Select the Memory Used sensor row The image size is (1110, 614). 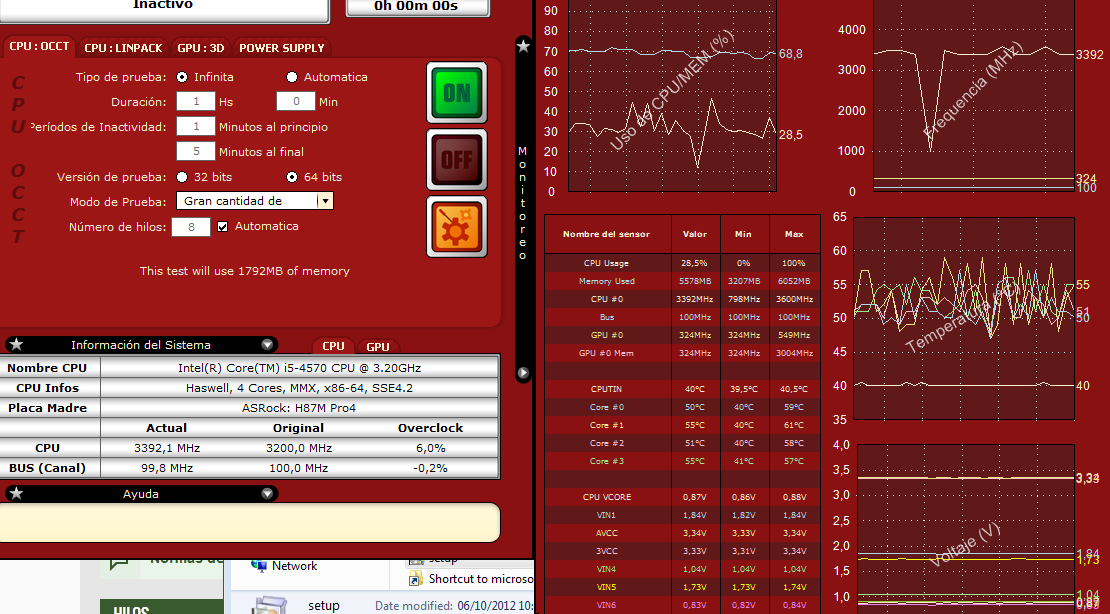(682, 281)
